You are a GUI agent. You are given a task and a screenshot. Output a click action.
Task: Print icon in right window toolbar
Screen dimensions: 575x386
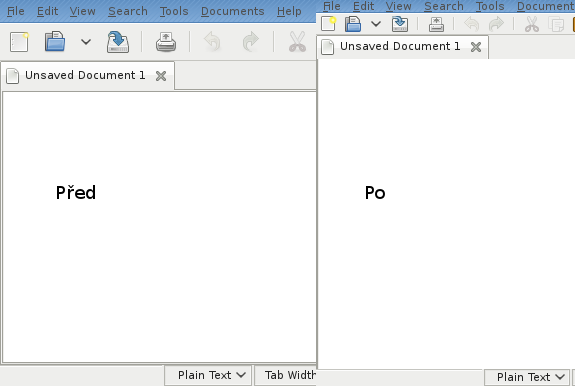436,25
